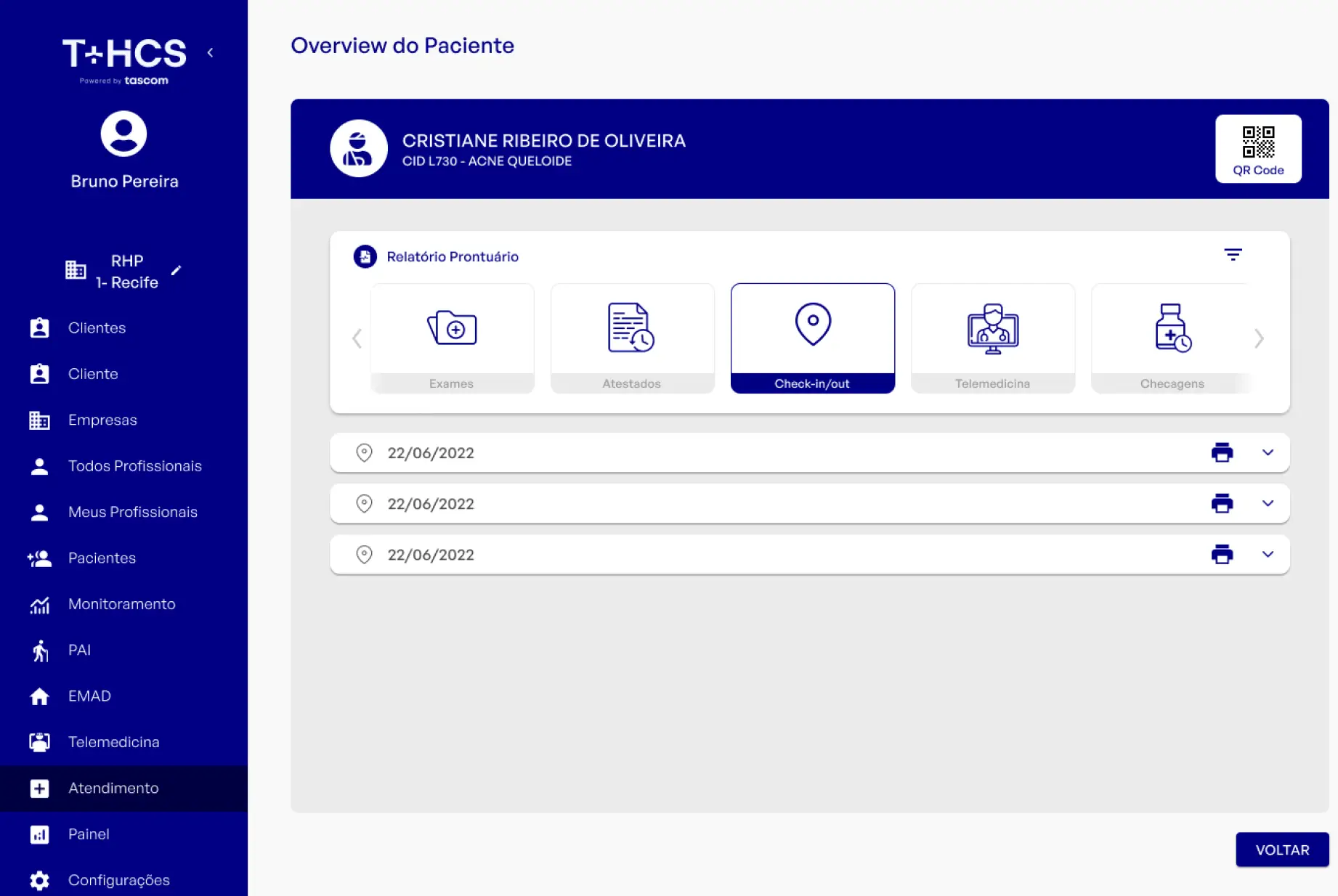This screenshot has width=1338, height=896.
Task: Click the Relatório Prontuário icon
Action: pos(365,256)
